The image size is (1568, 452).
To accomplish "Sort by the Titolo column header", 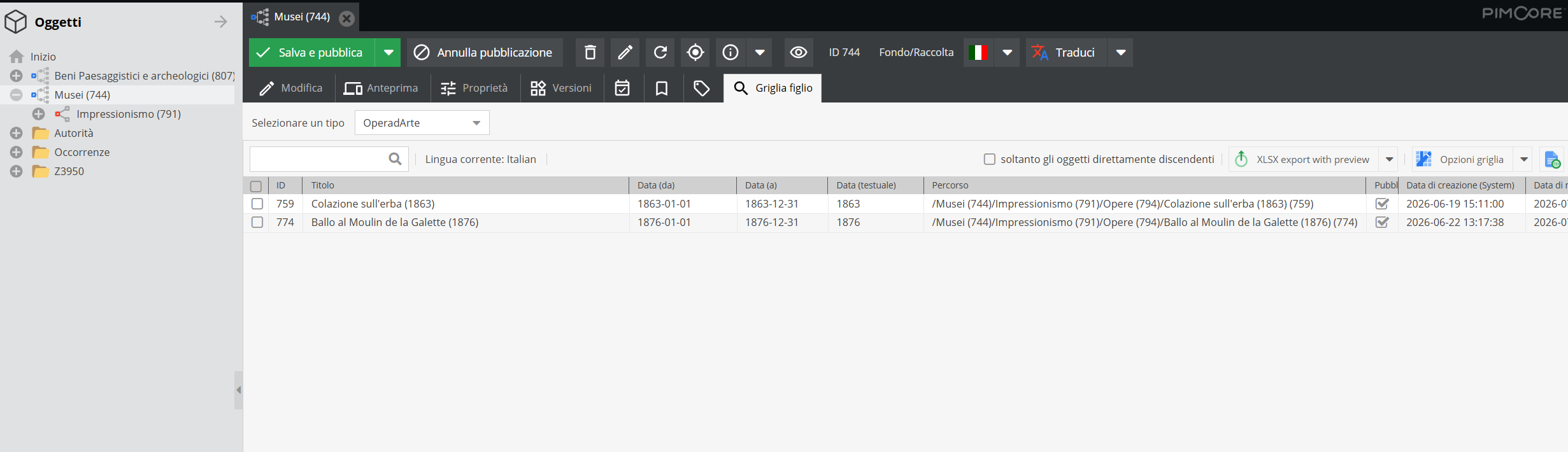I will coord(466,185).
